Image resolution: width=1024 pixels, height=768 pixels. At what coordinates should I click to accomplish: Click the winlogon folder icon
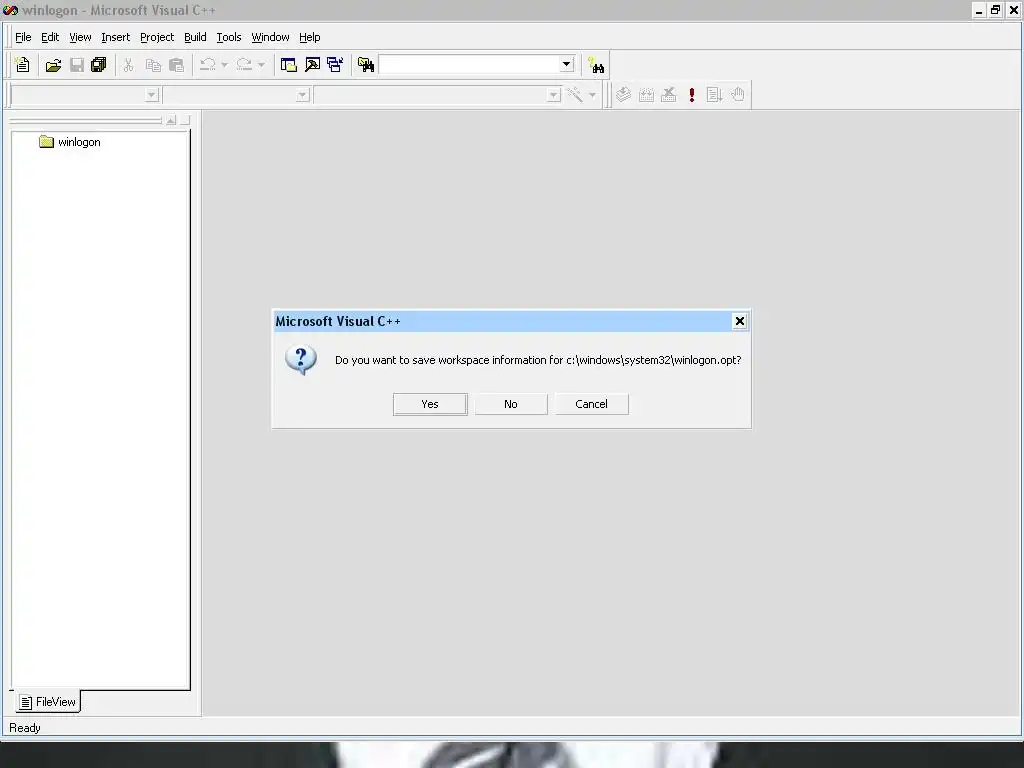pos(46,142)
